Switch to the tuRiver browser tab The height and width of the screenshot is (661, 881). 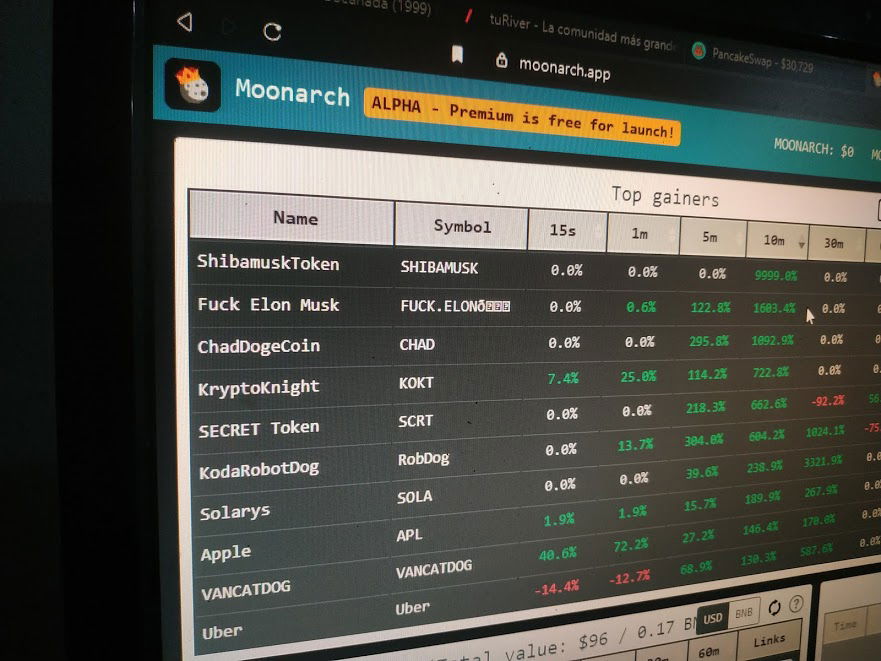click(x=582, y=33)
